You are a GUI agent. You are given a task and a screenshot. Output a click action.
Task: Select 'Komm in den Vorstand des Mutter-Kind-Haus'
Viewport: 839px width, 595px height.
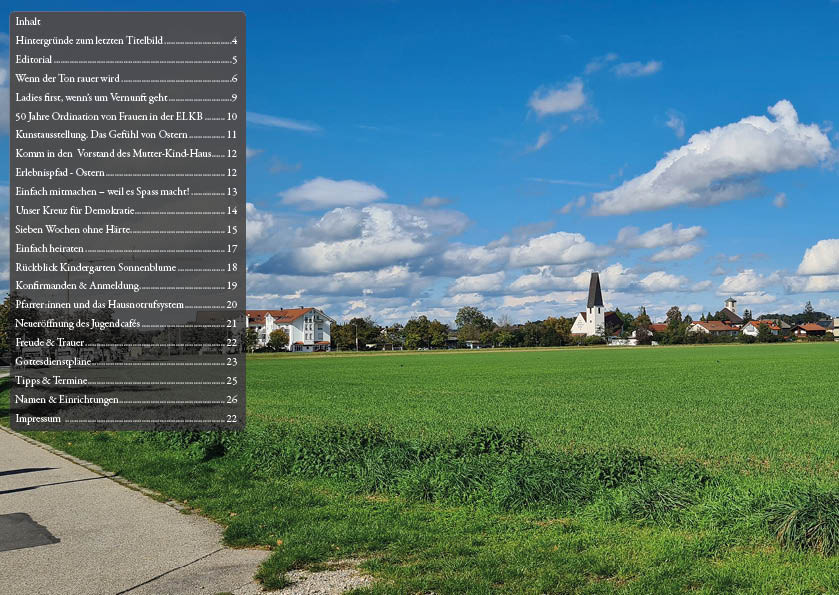point(113,154)
